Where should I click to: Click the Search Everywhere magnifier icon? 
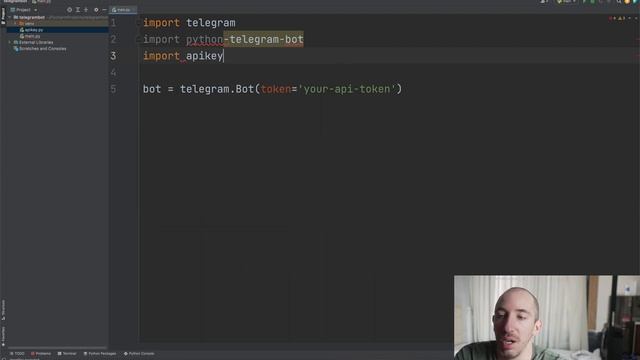619,2
